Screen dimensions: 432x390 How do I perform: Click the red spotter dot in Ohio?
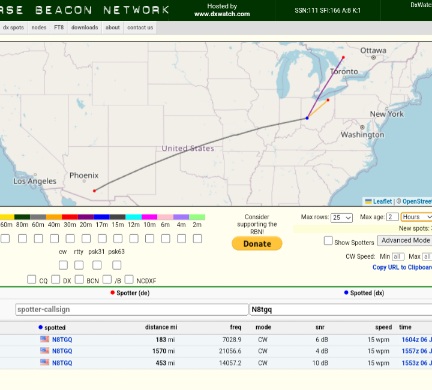tap(328, 100)
